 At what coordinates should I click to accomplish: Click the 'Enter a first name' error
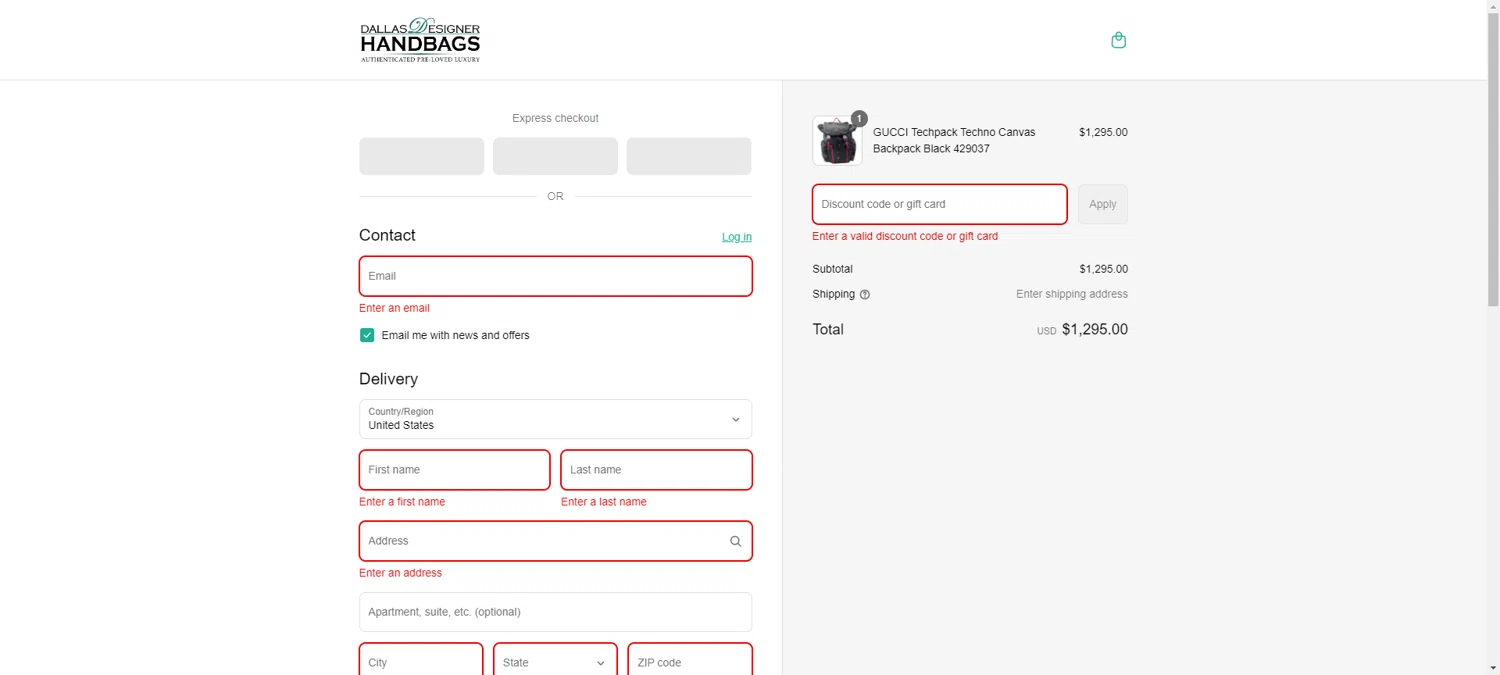402,502
